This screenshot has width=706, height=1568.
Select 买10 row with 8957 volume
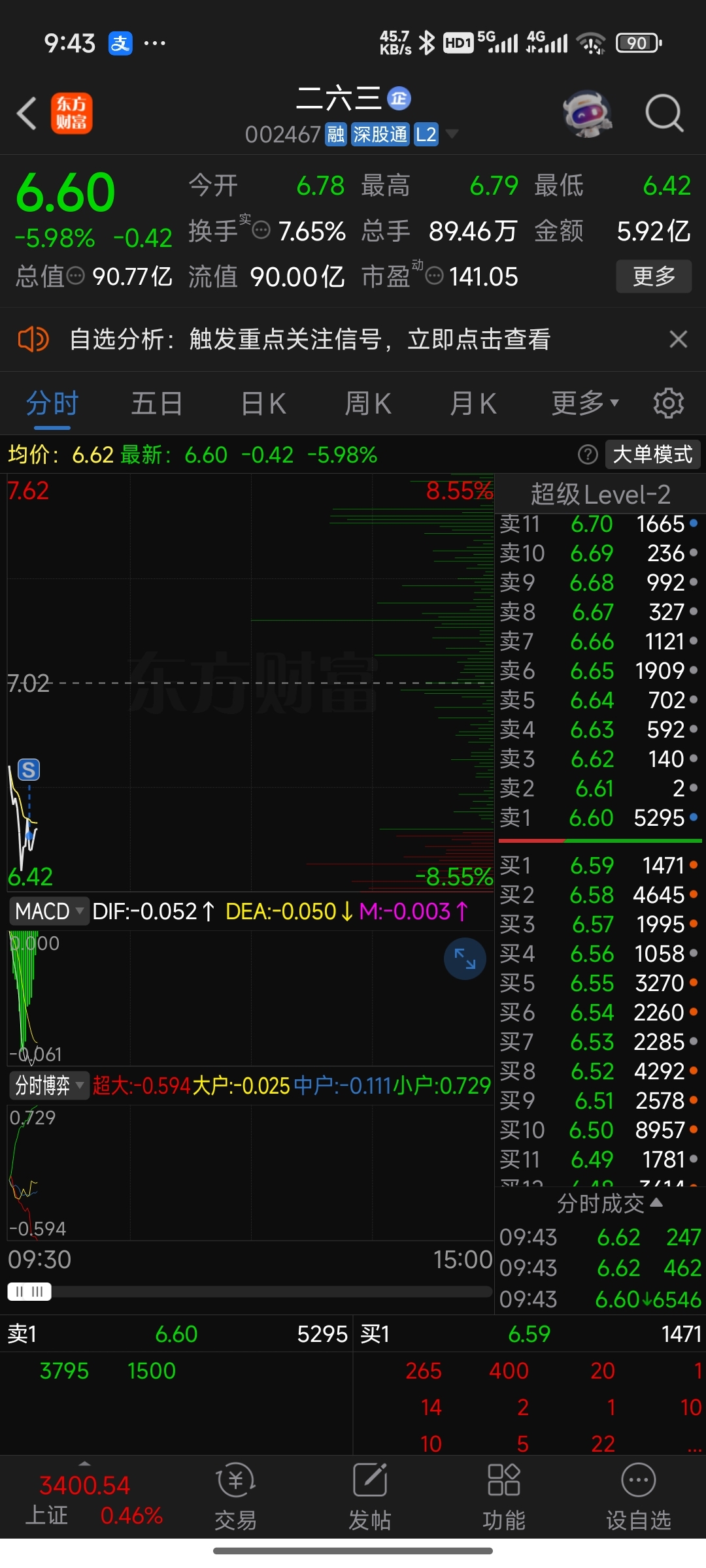tap(599, 1130)
